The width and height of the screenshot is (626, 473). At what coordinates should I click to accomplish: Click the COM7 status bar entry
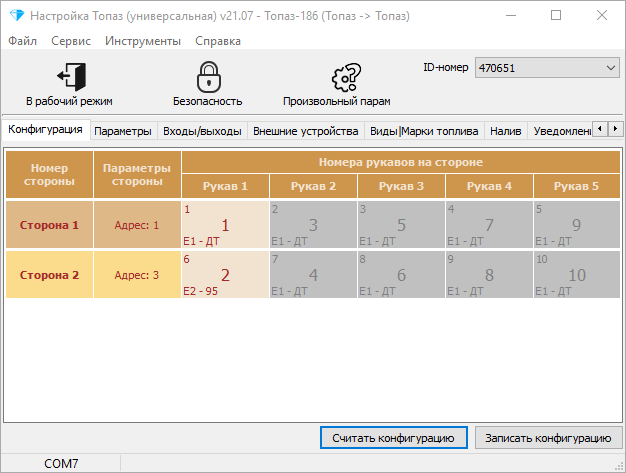click(61, 463)
